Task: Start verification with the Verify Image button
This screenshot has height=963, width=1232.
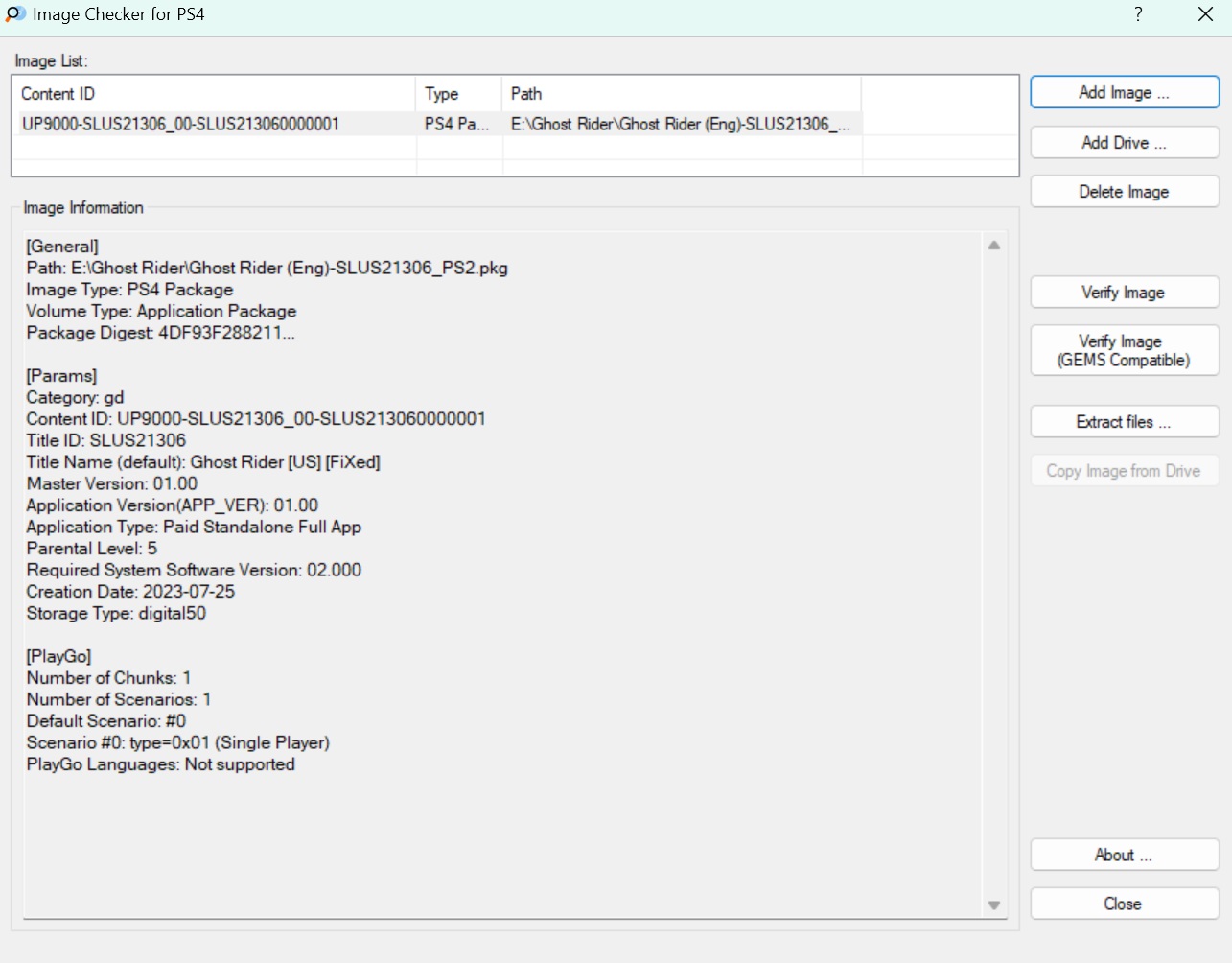Action: pos(1125,293)
